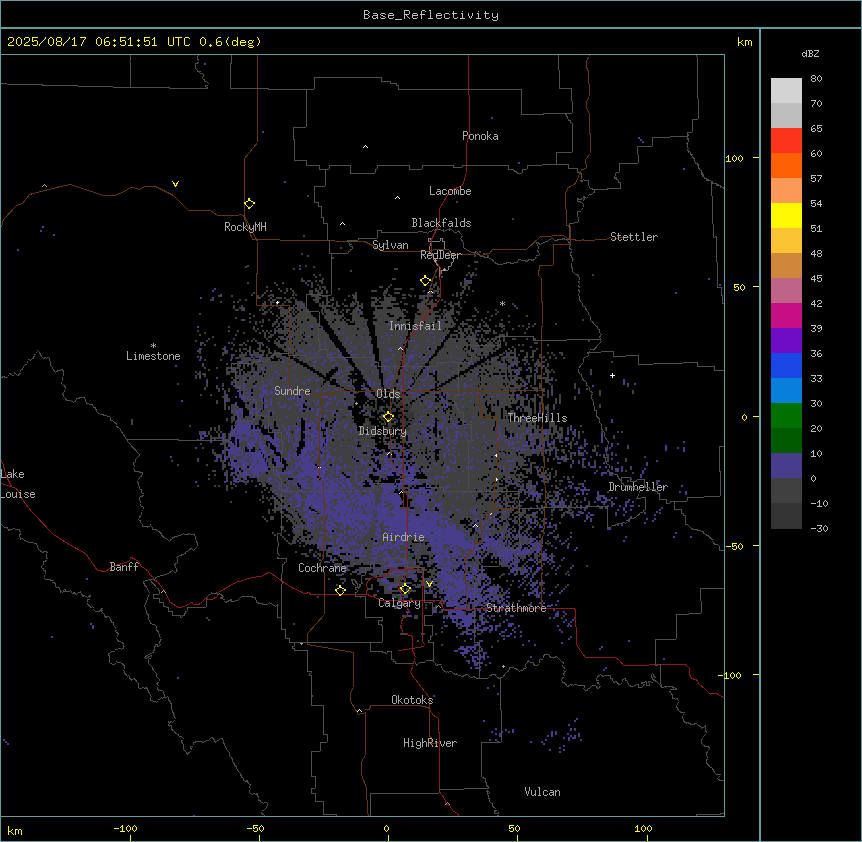Image resolution: width=862 pixels, height=842 pixels.
Task: Select the light gray 70-80 dBZ legend swatch
Action: [786, 91]
